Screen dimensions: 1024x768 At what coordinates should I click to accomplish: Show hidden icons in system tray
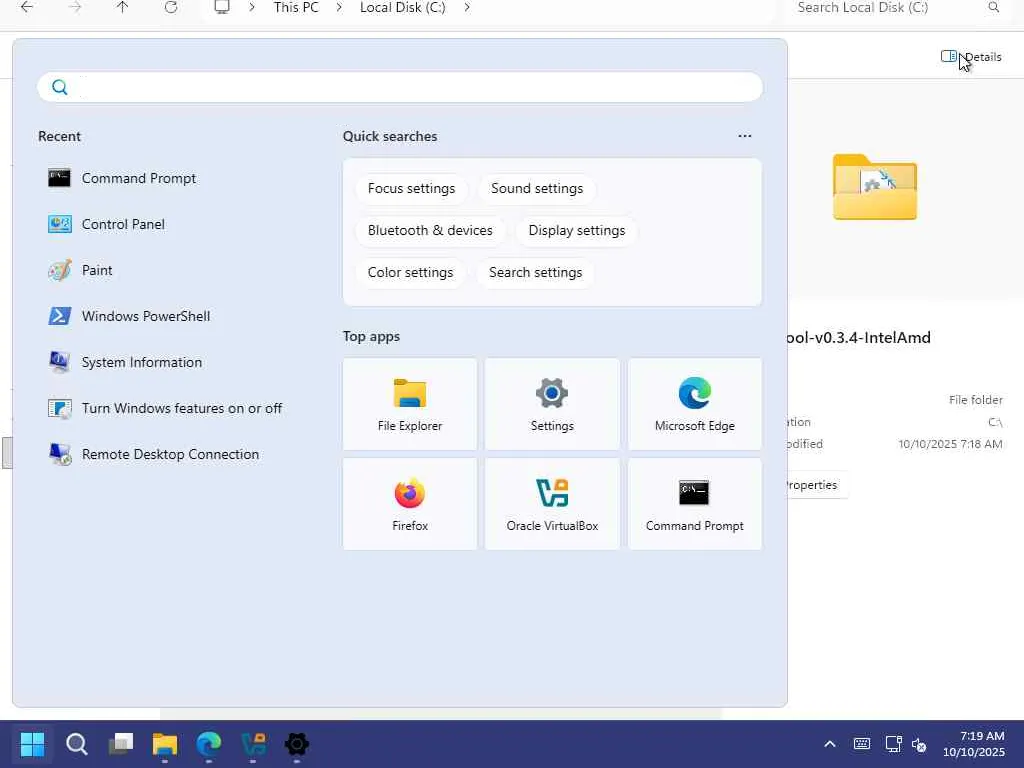click(829, 744)
